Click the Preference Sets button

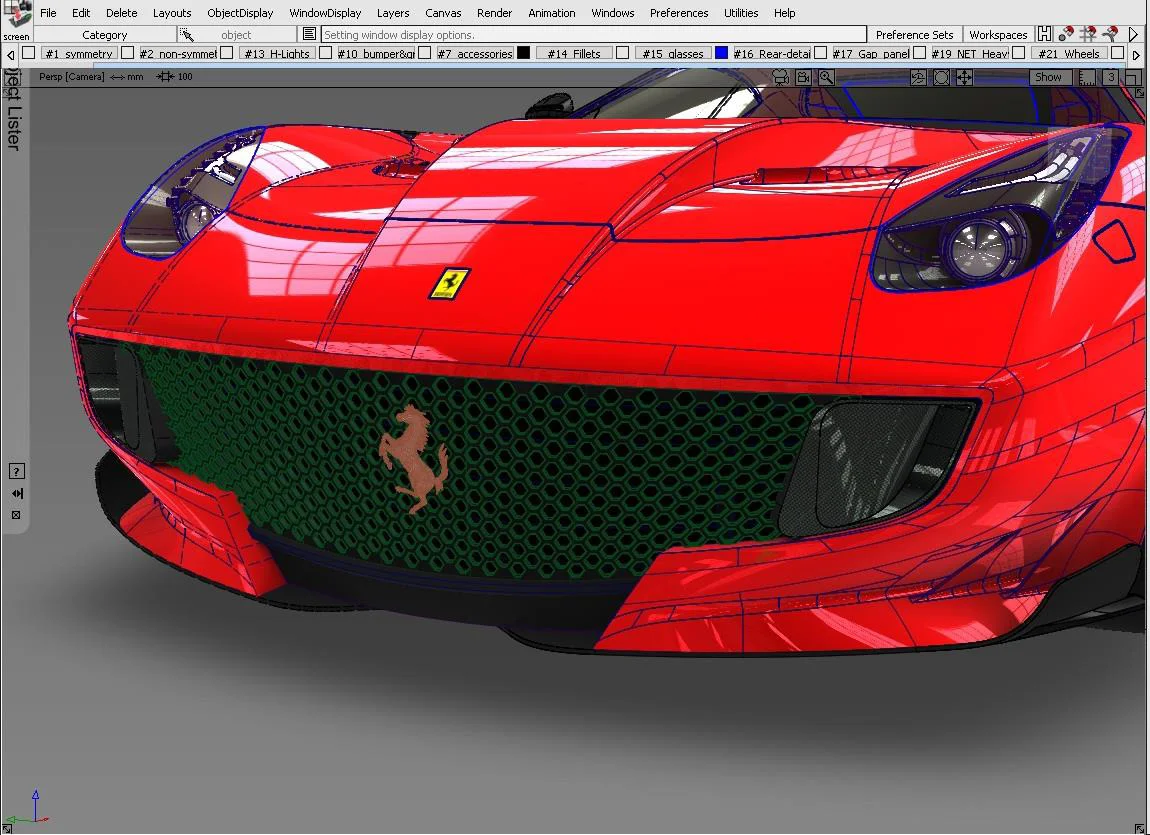pyautogui.click(x=915, y=34)
